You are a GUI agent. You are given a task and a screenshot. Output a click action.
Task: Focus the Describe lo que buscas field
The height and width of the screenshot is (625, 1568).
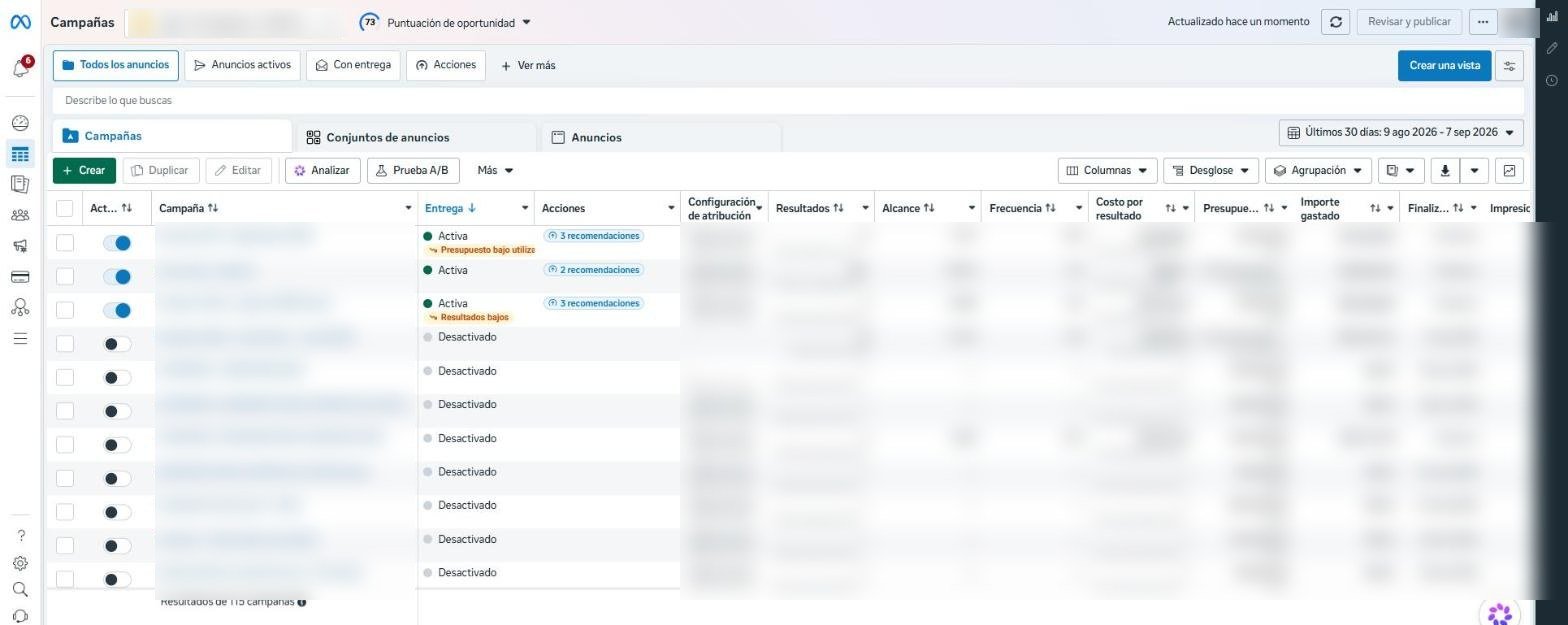(x=788, y=100)
